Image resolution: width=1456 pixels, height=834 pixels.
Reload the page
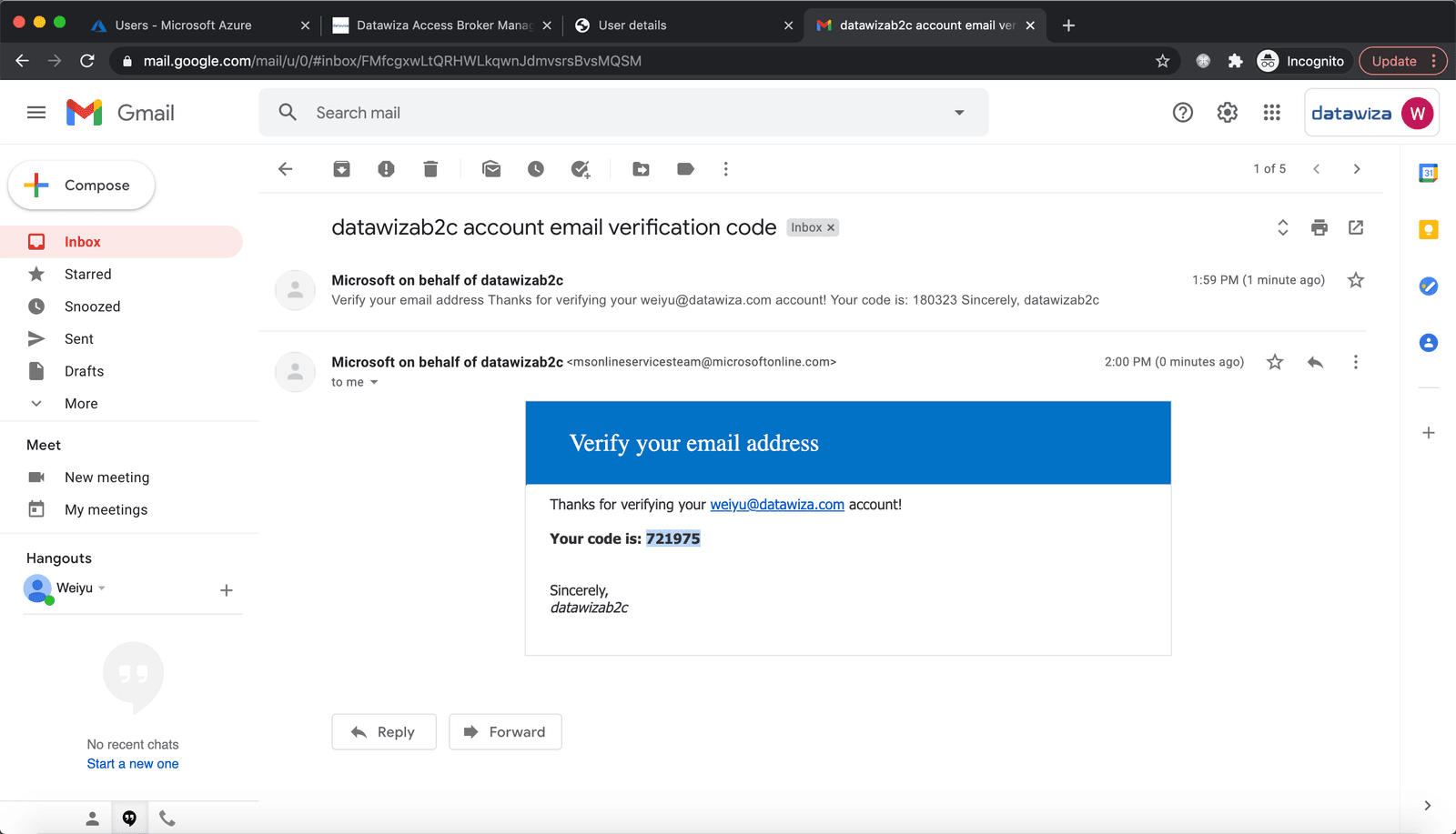pyautogui.click(x=87, y=61)
